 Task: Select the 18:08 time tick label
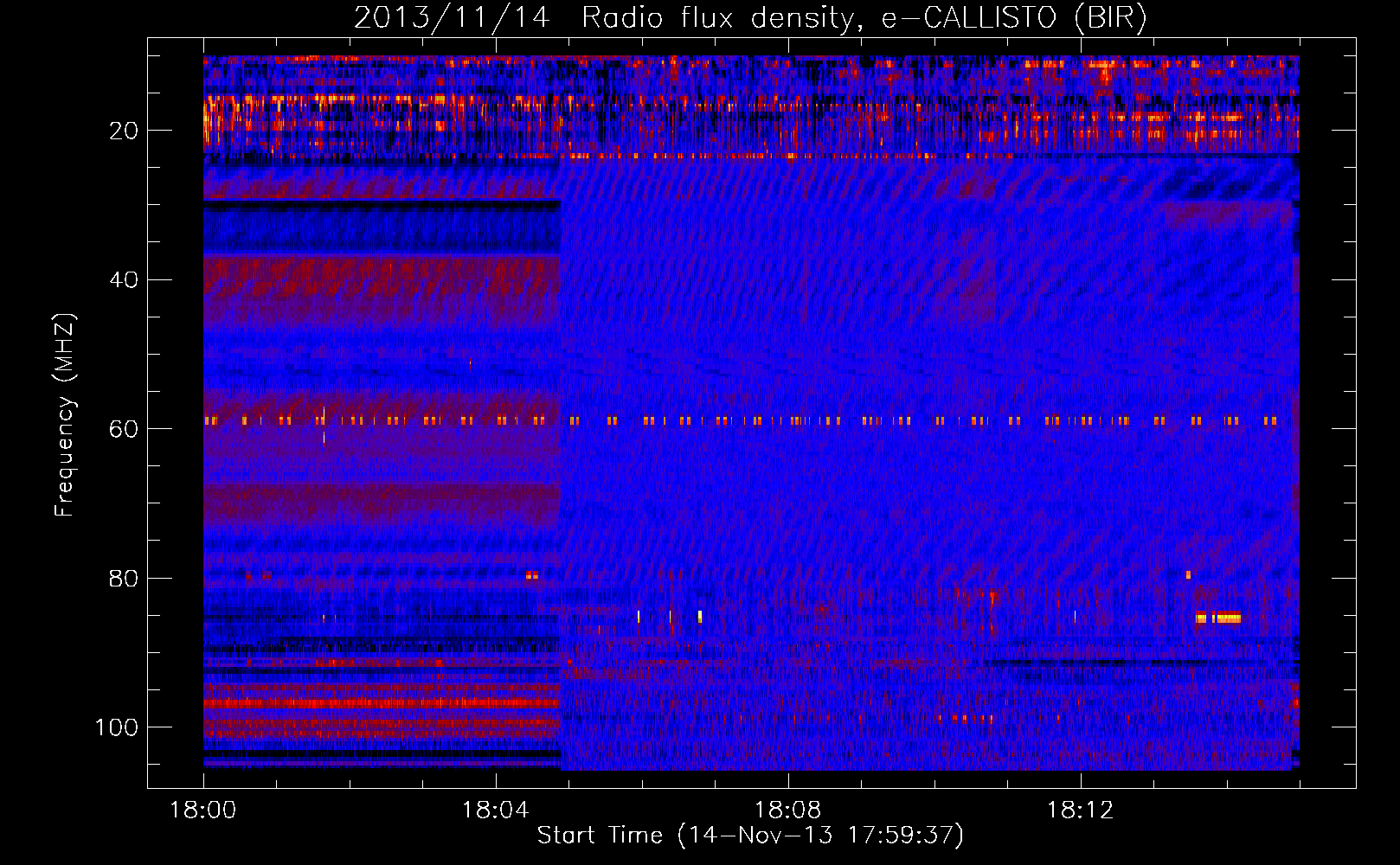788,811
